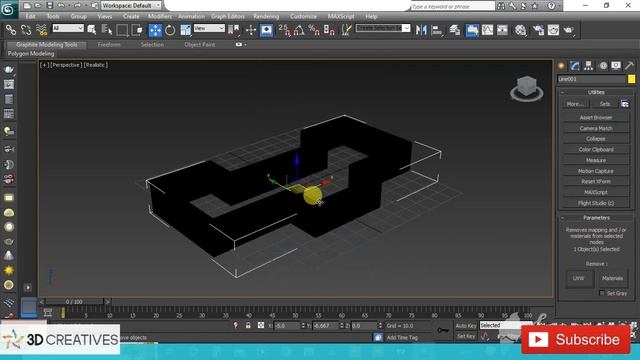Toggle Window/Crossing selection mode
The image size is (640, 360).
(137, 30)
